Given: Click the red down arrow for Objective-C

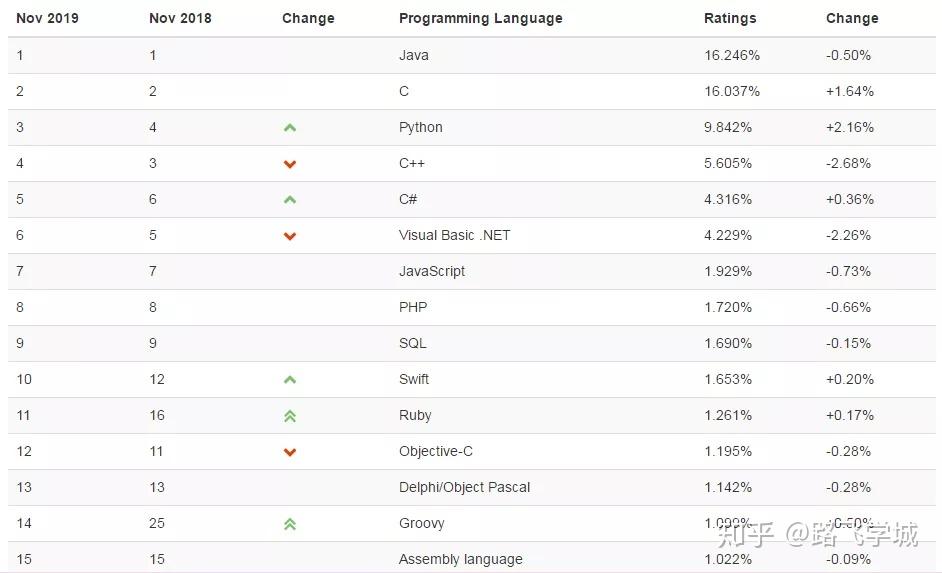Looking at the screenshot, I should [290, 452].
